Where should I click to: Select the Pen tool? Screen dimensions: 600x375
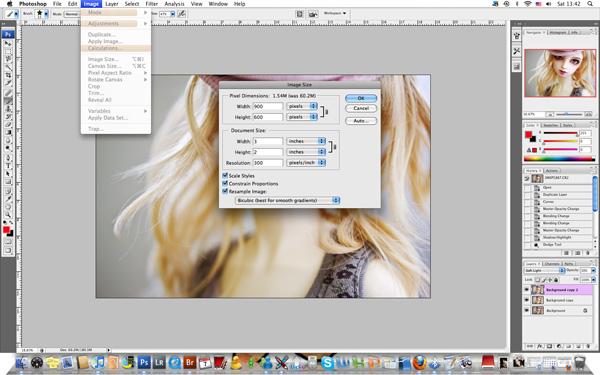8,158
